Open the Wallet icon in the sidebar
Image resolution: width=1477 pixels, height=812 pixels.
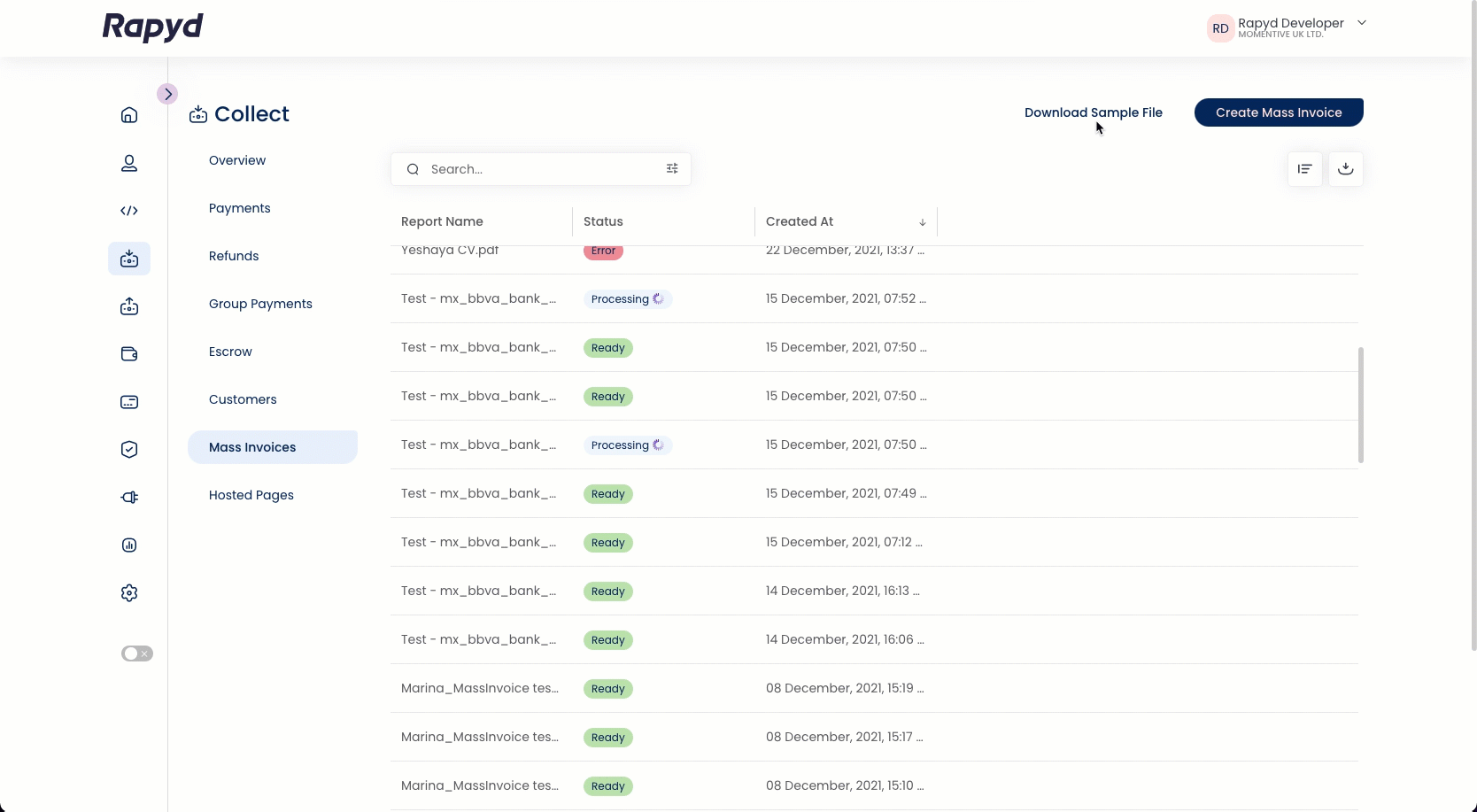[x=129, y=354]
